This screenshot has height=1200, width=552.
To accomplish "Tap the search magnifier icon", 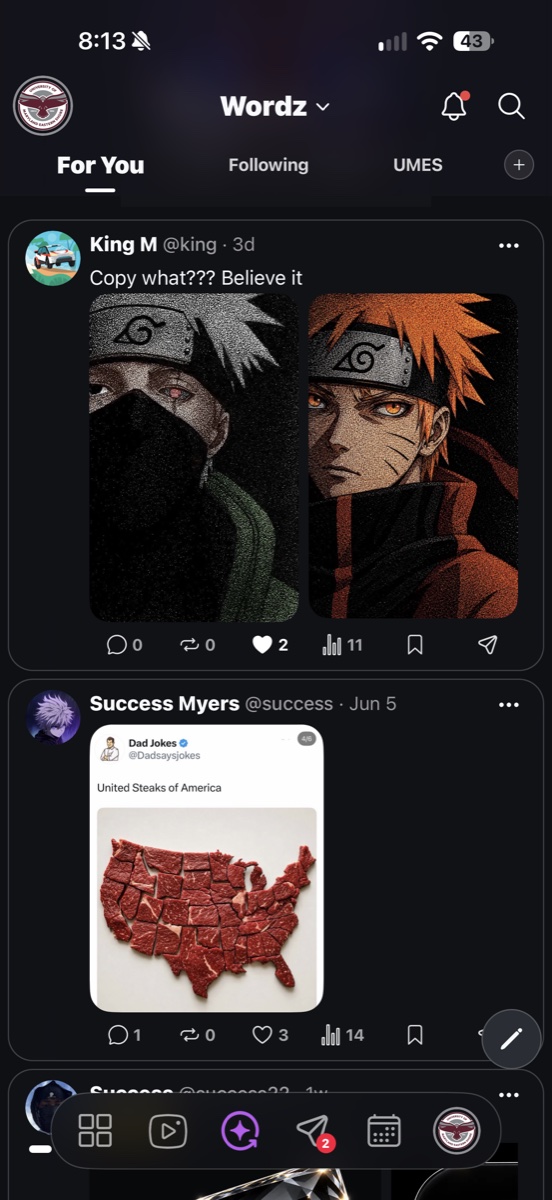I will (x=511, y=106).
